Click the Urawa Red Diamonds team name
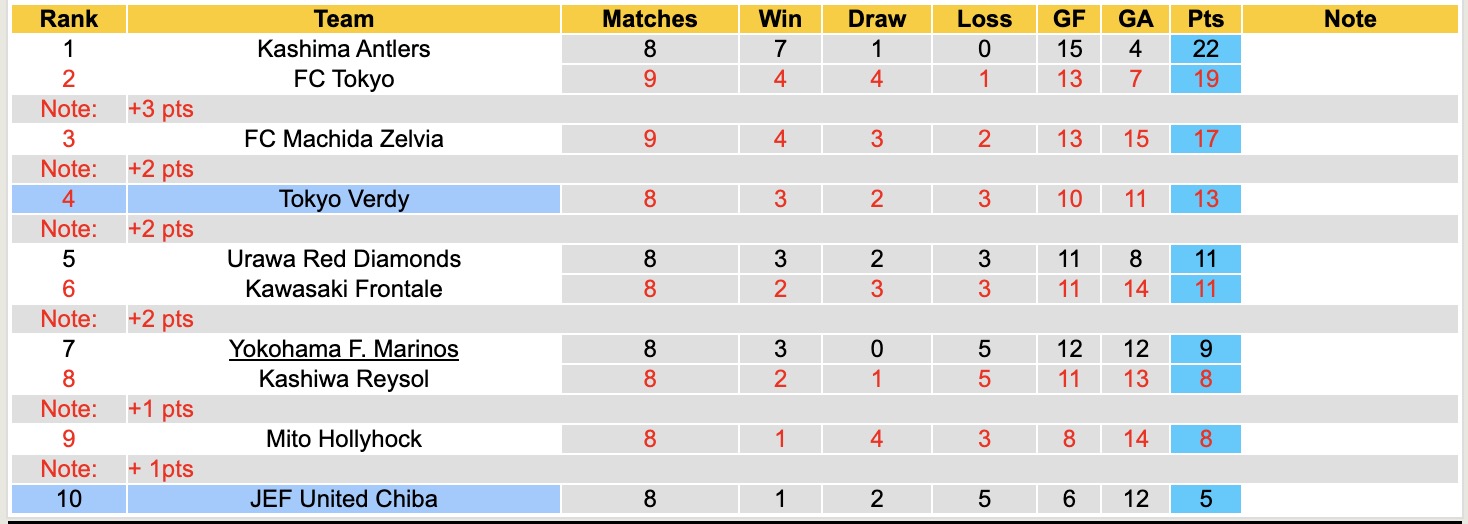Screen dimensions: 1468x524 click(343, 259)
